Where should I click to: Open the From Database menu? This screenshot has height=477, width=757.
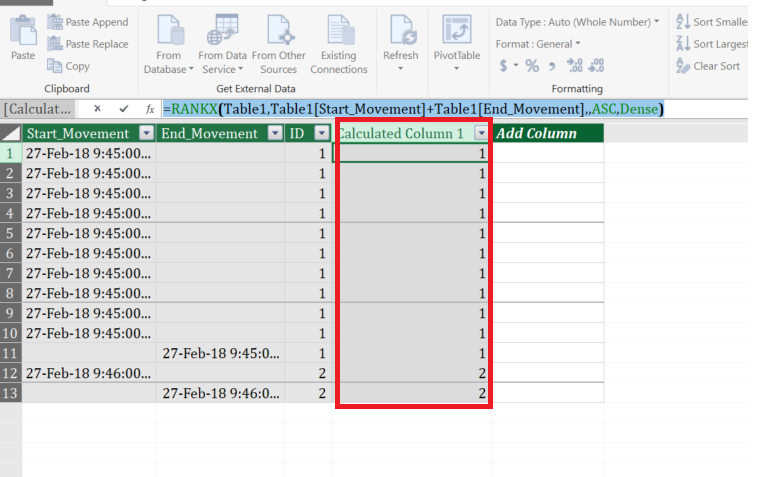pyautogui.click(x=168, y=44)
